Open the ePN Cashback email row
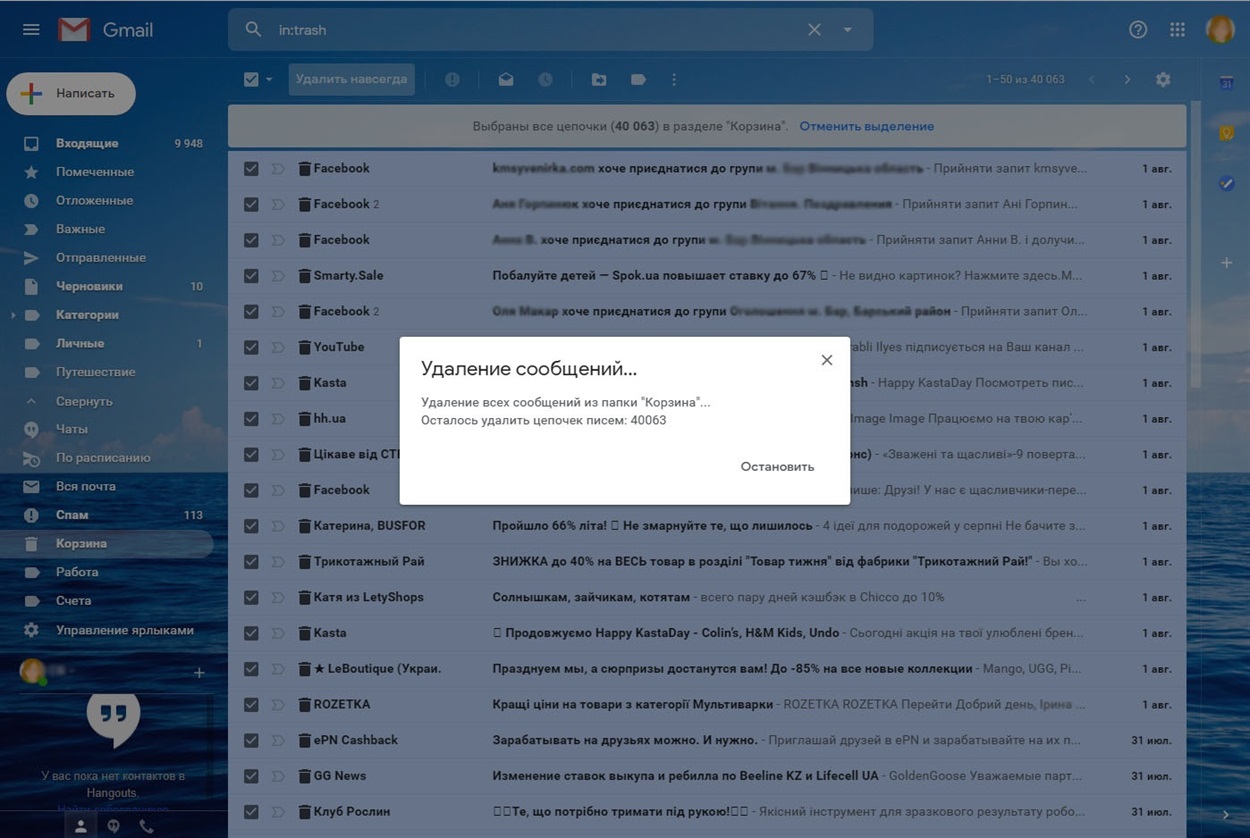The height and width of the screenshot is (838, 1250). [707, 741]
